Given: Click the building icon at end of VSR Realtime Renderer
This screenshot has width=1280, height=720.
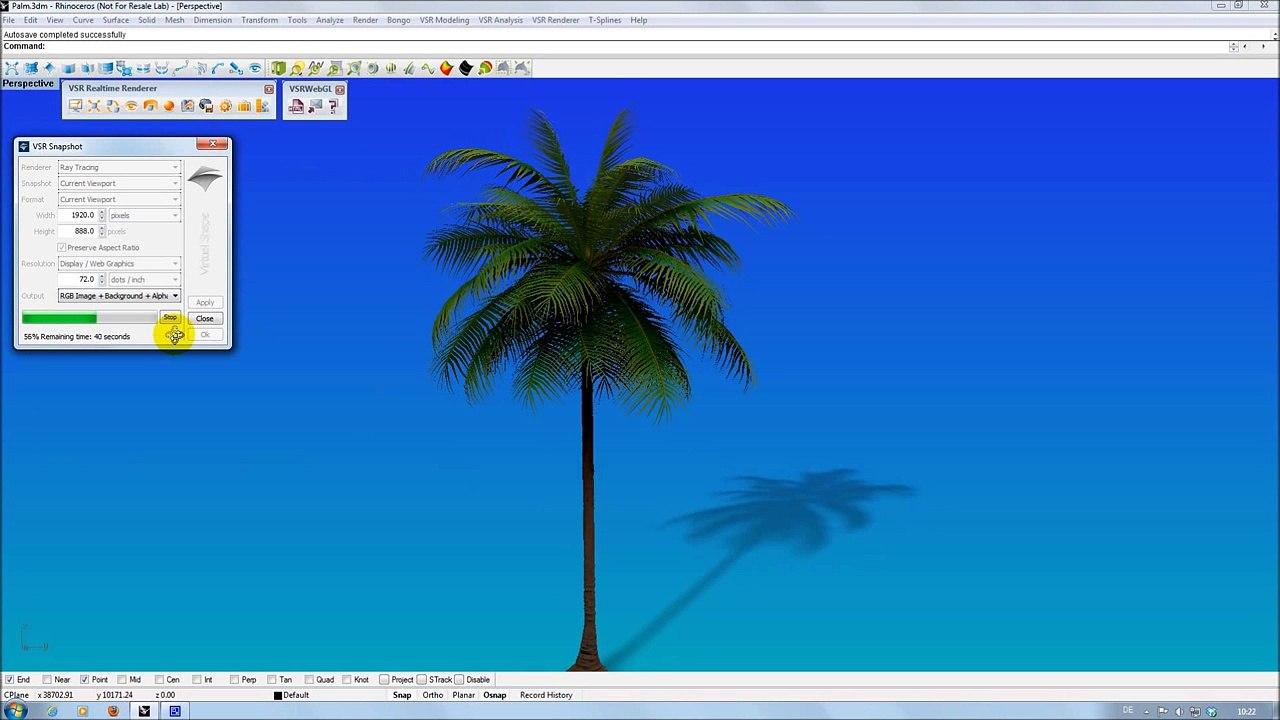Looking at the screenshot, I should (x=262, y=106).
